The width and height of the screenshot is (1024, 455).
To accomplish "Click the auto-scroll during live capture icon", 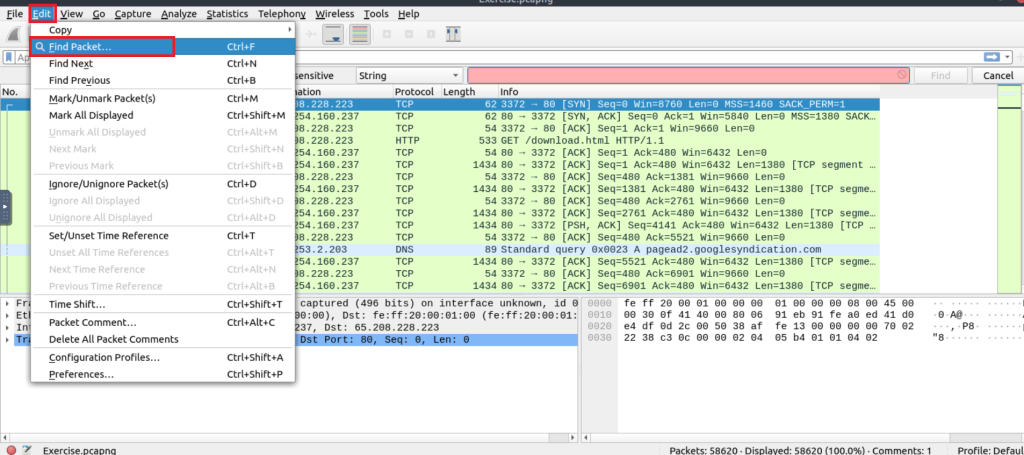I will (334, 34).
